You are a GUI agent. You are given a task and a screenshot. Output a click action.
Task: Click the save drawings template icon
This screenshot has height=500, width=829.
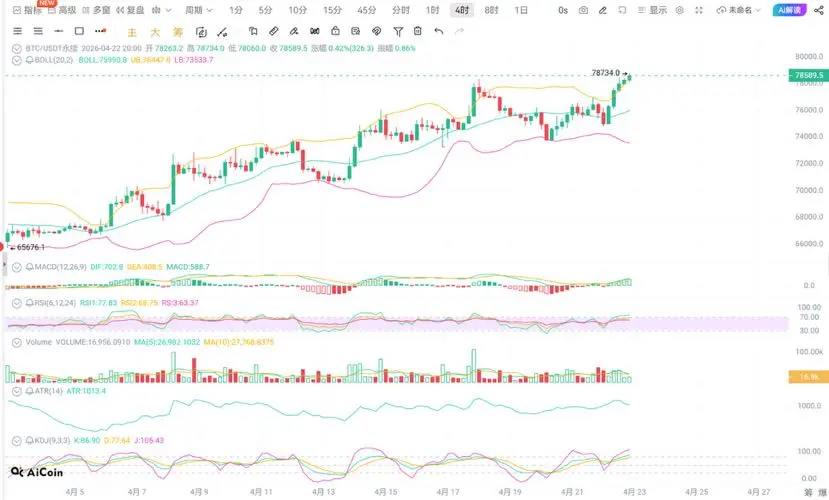356,31
